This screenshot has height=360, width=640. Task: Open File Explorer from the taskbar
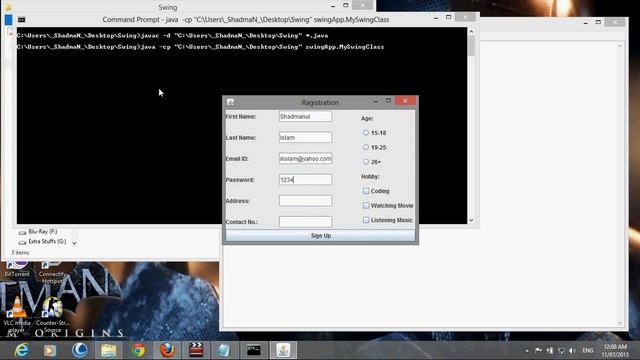[x=109, y=350]
